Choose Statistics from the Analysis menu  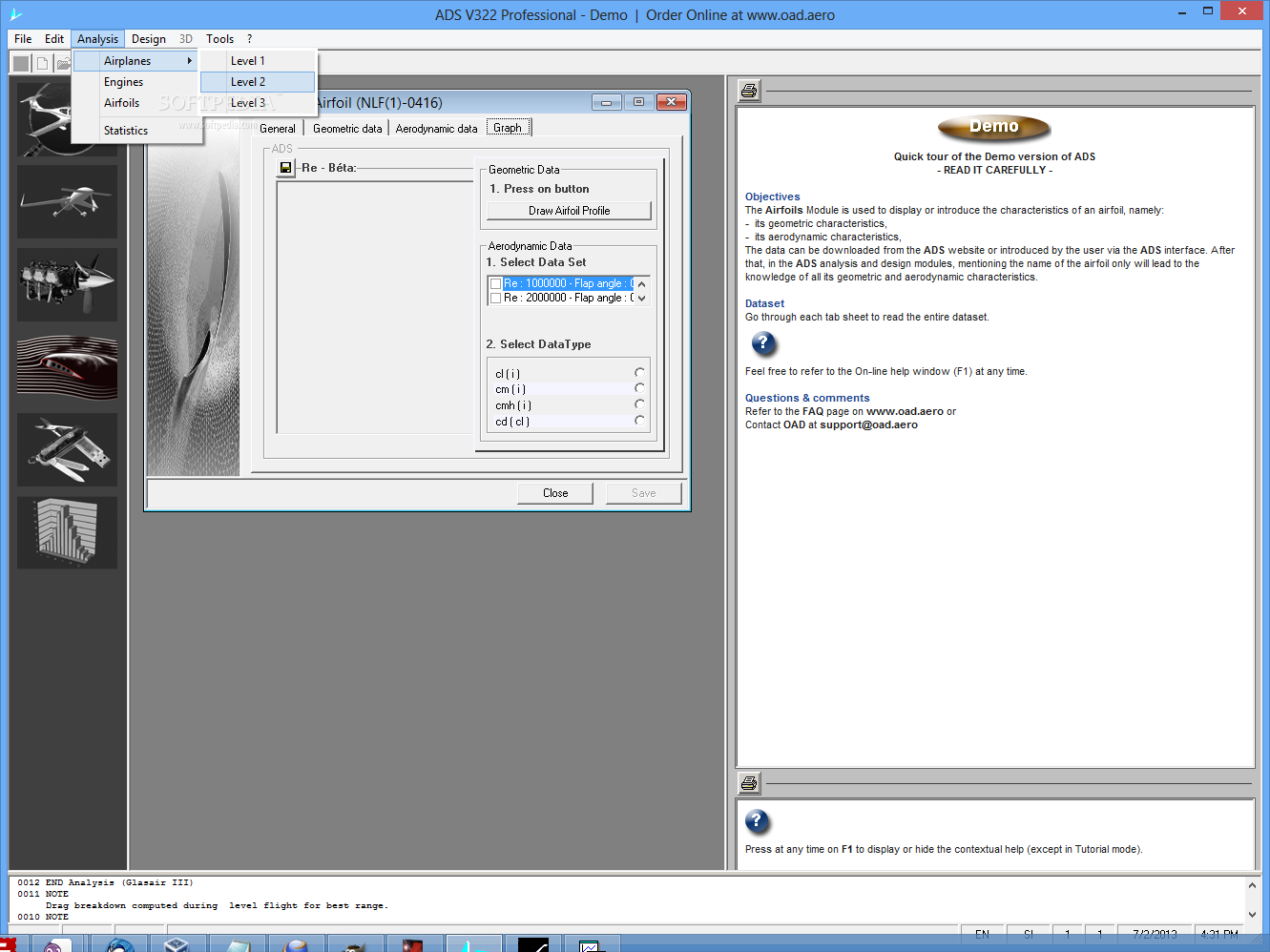tap(126, 131)
